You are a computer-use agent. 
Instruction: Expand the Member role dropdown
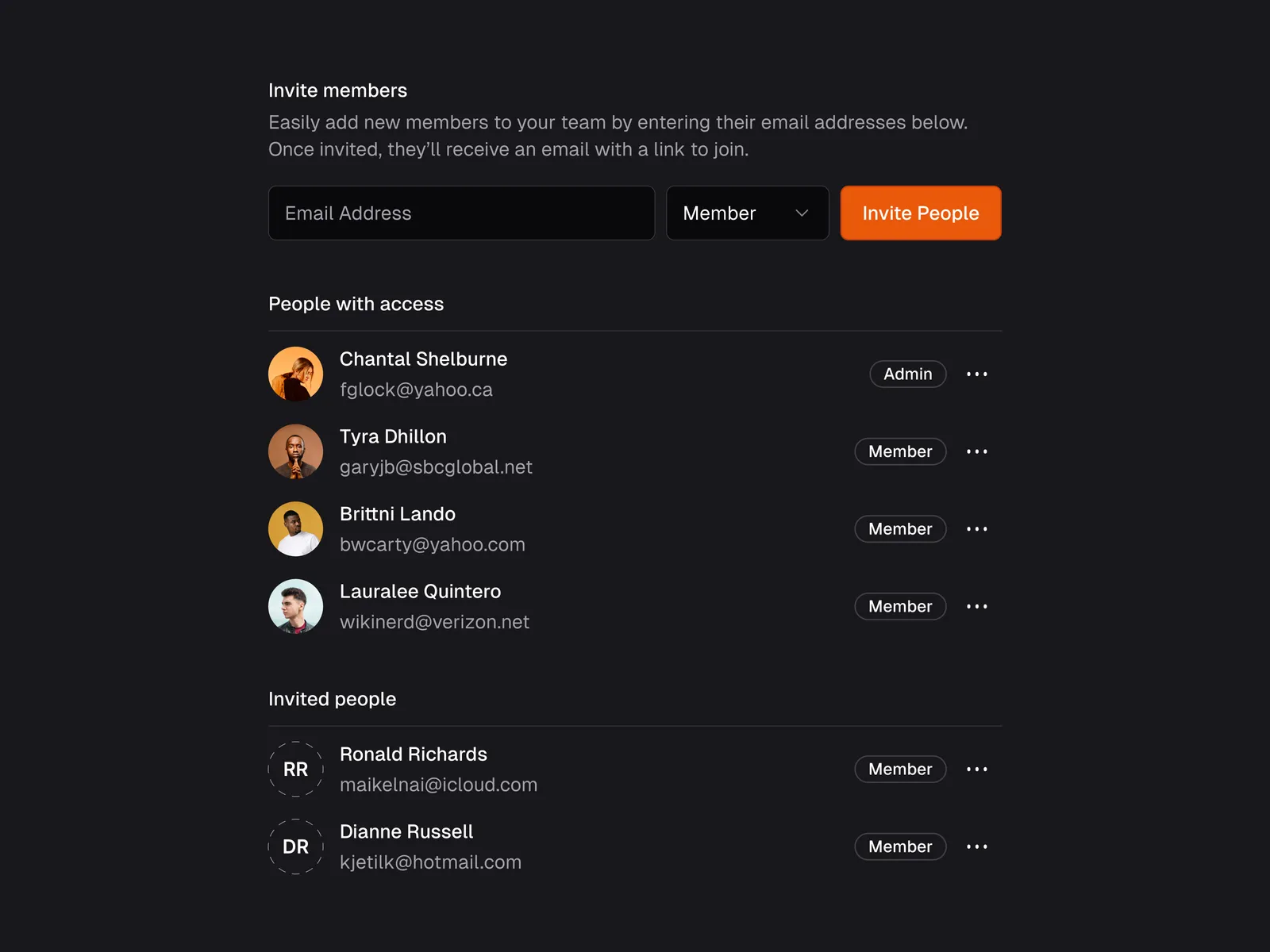pyautogui.click(x=747, y=213)
